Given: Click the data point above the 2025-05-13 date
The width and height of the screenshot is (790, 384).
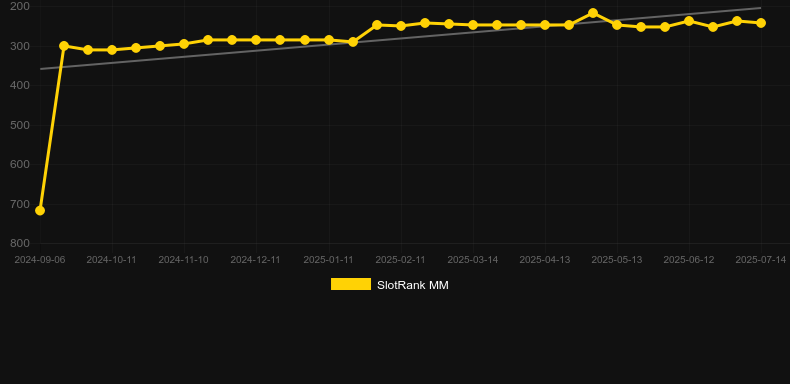Looking at the screenshot, I should (x=617, y=25).
